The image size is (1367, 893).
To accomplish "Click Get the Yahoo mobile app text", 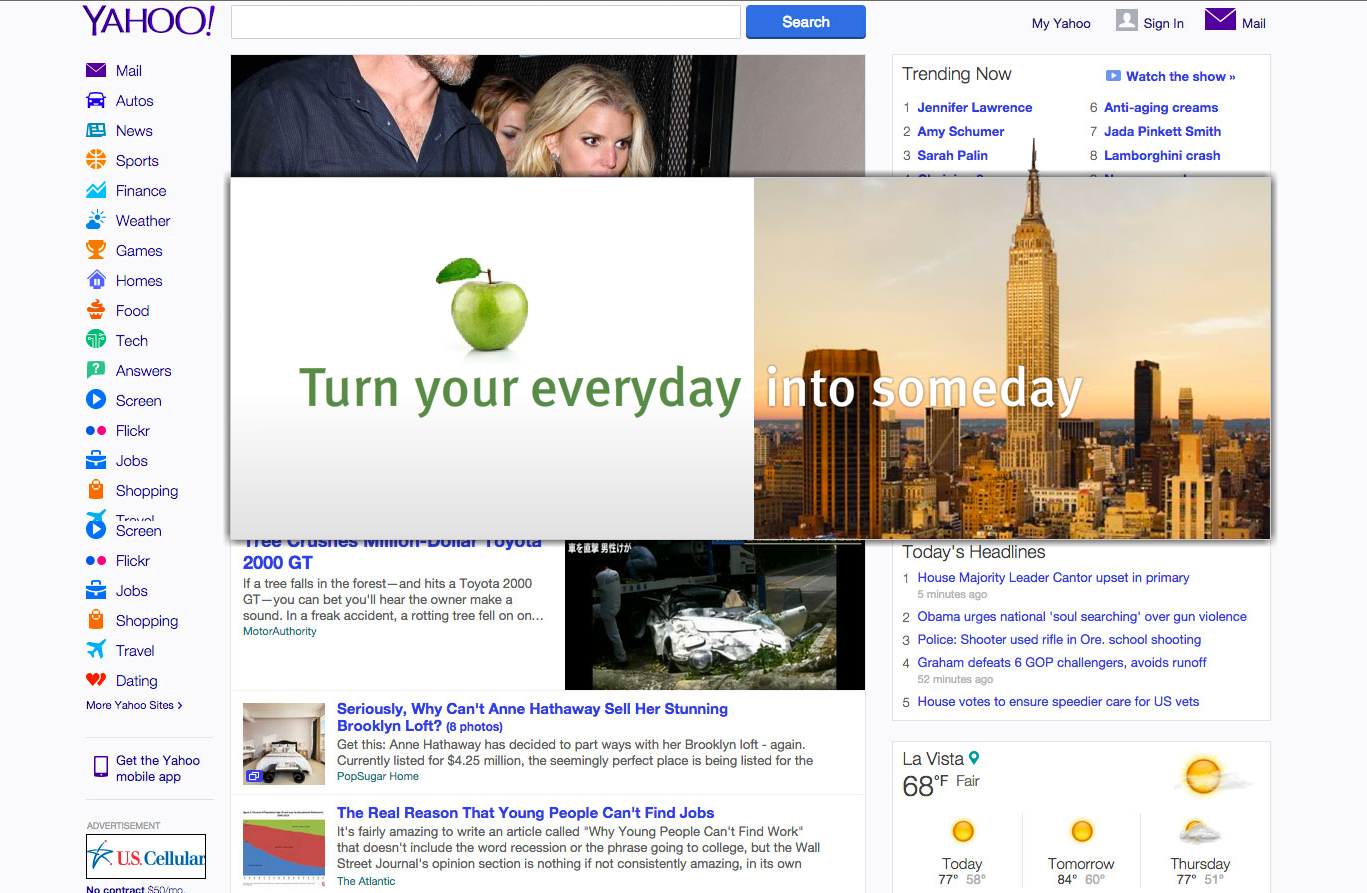I will point(158,768).
